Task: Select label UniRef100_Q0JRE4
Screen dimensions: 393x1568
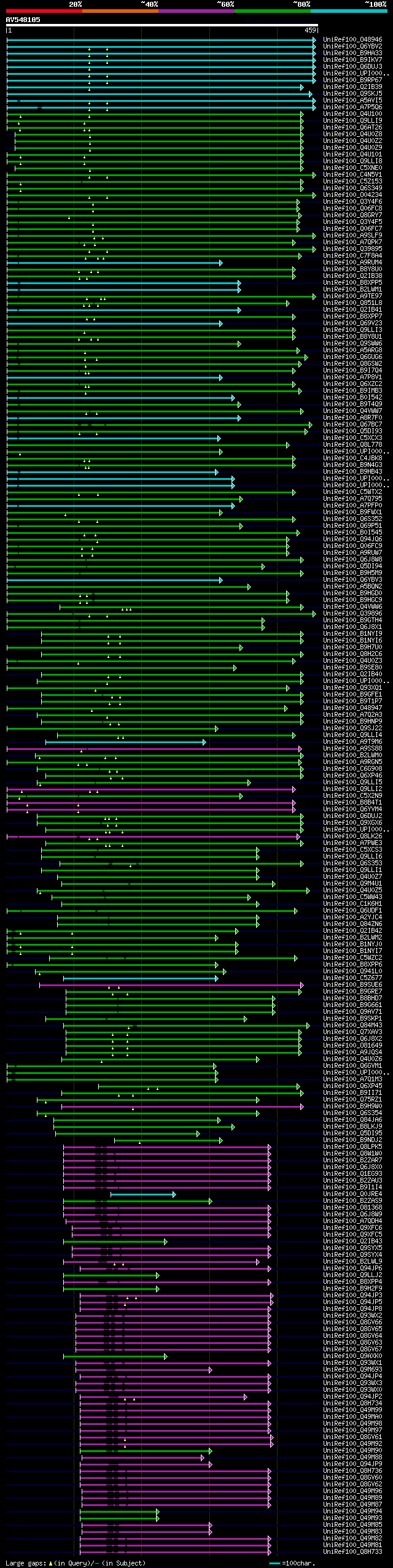Action: (352, 1194)
